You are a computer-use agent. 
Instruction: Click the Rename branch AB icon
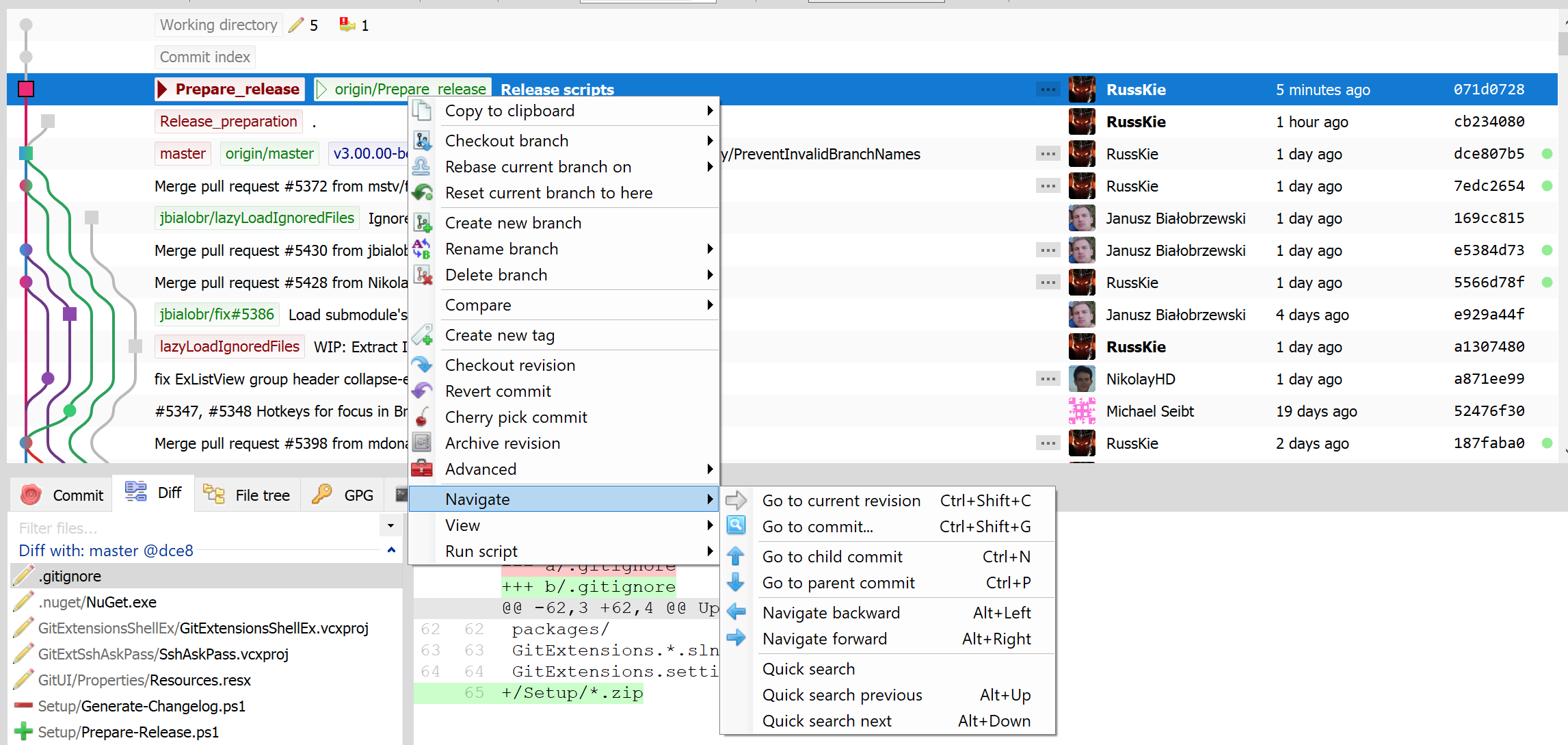(423, 248)
